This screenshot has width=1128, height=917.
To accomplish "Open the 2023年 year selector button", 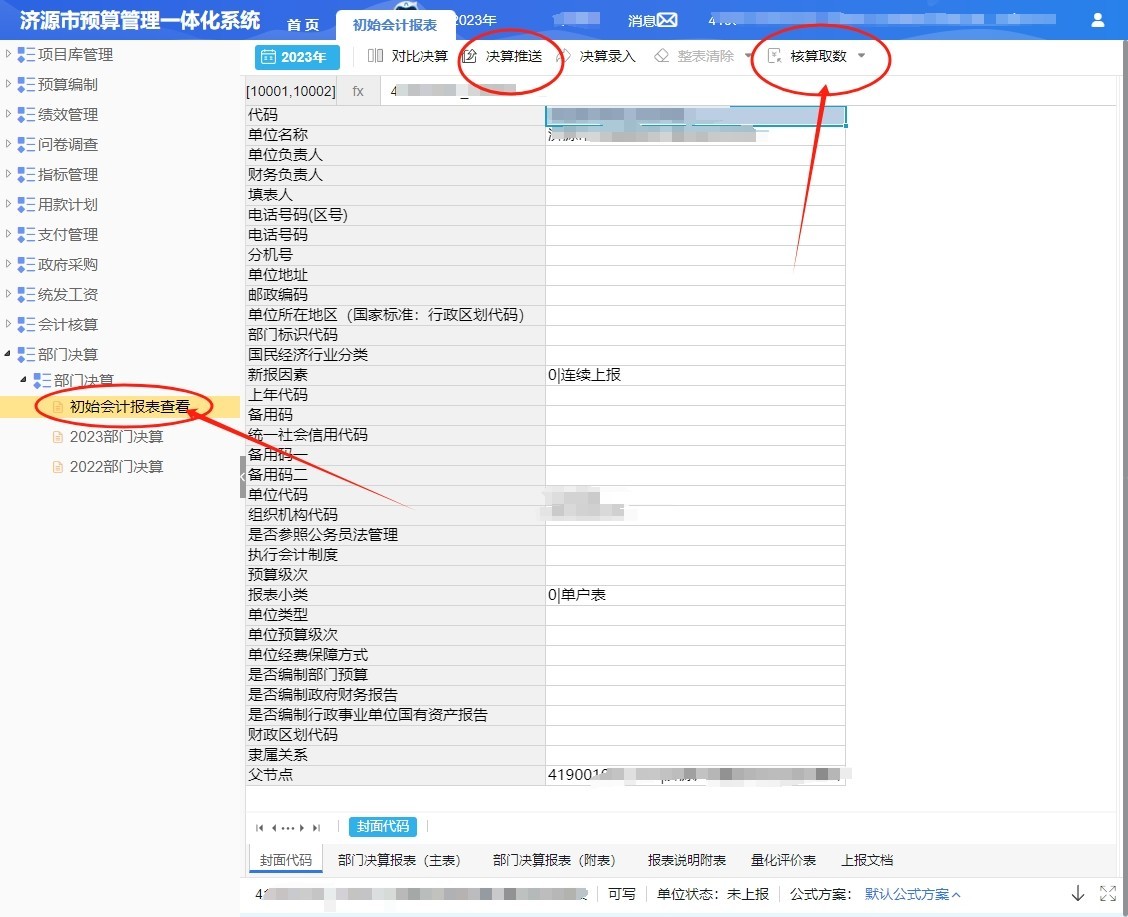I will coord(297,57).
